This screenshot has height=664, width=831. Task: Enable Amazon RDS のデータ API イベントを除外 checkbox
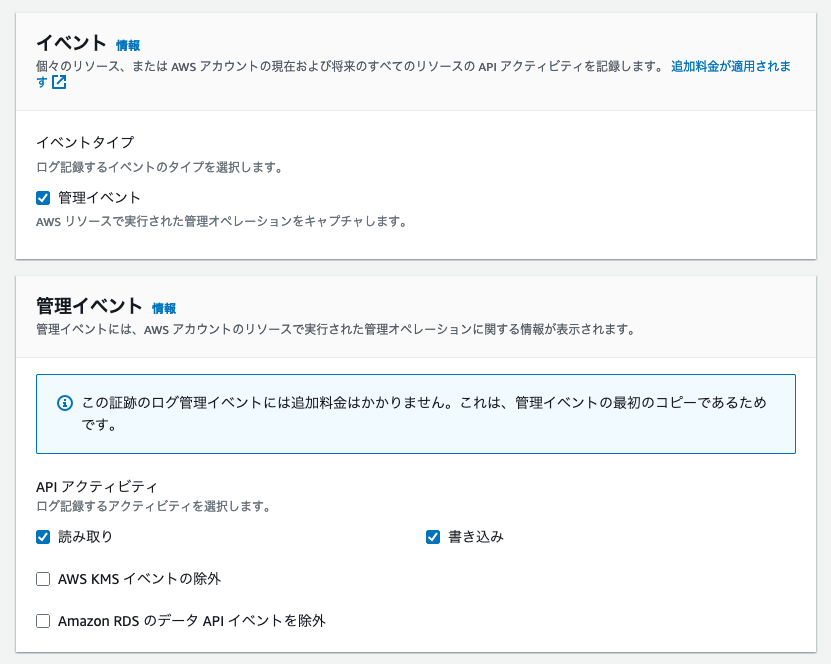tap(43, 621)
